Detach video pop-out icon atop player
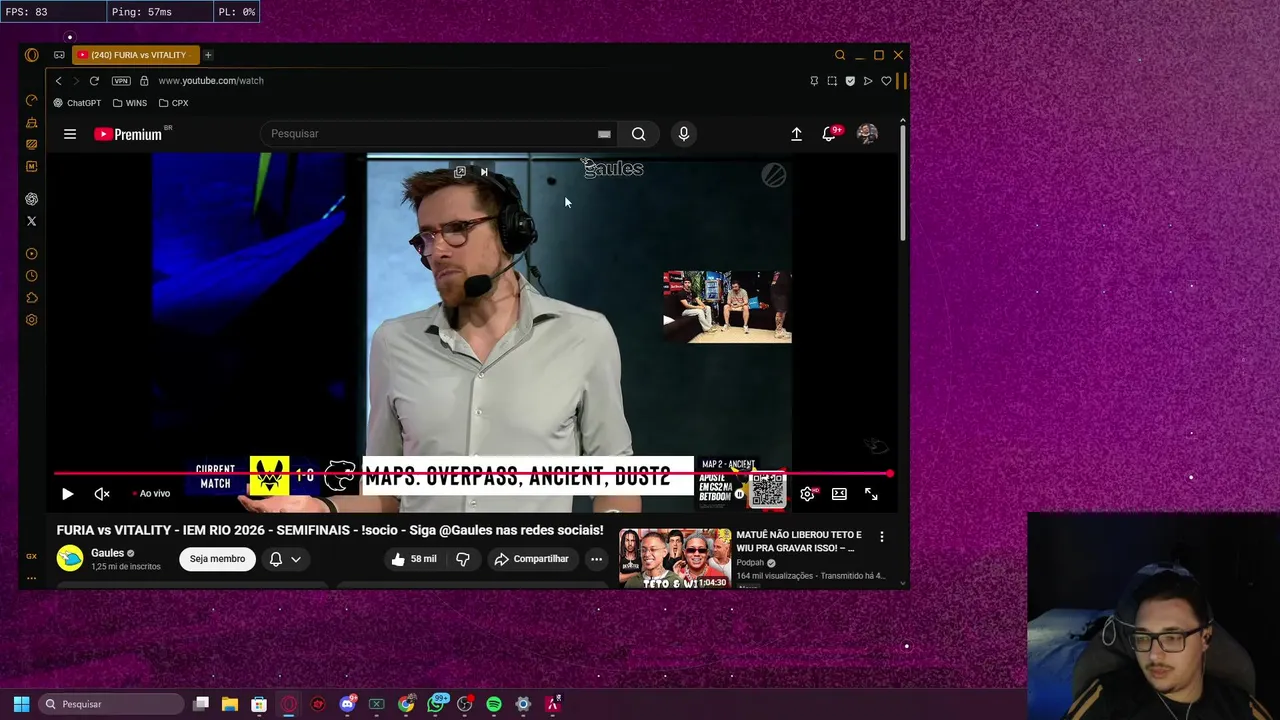Image resolution: width=1280 pixels, height=720 pixels. tap(460, 172)
